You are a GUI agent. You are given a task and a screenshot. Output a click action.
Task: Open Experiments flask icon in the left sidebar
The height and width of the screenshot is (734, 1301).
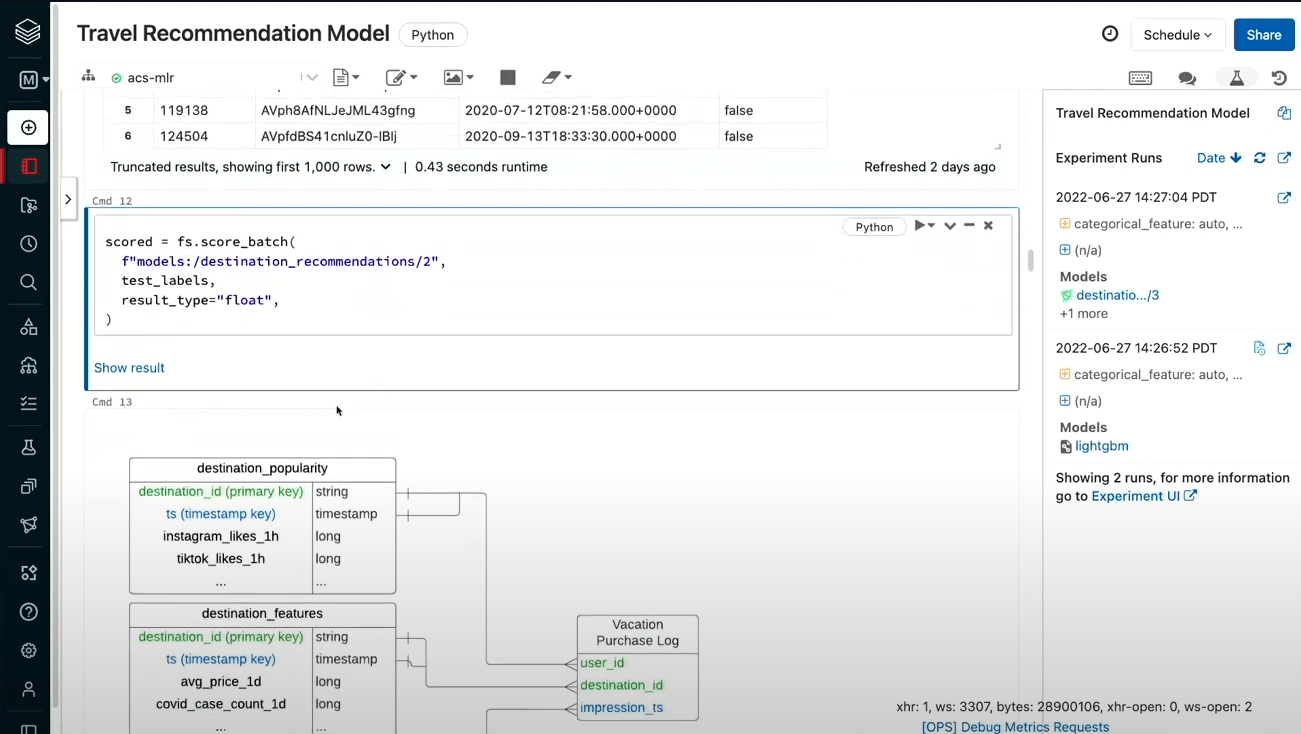(x=29, y=448)
